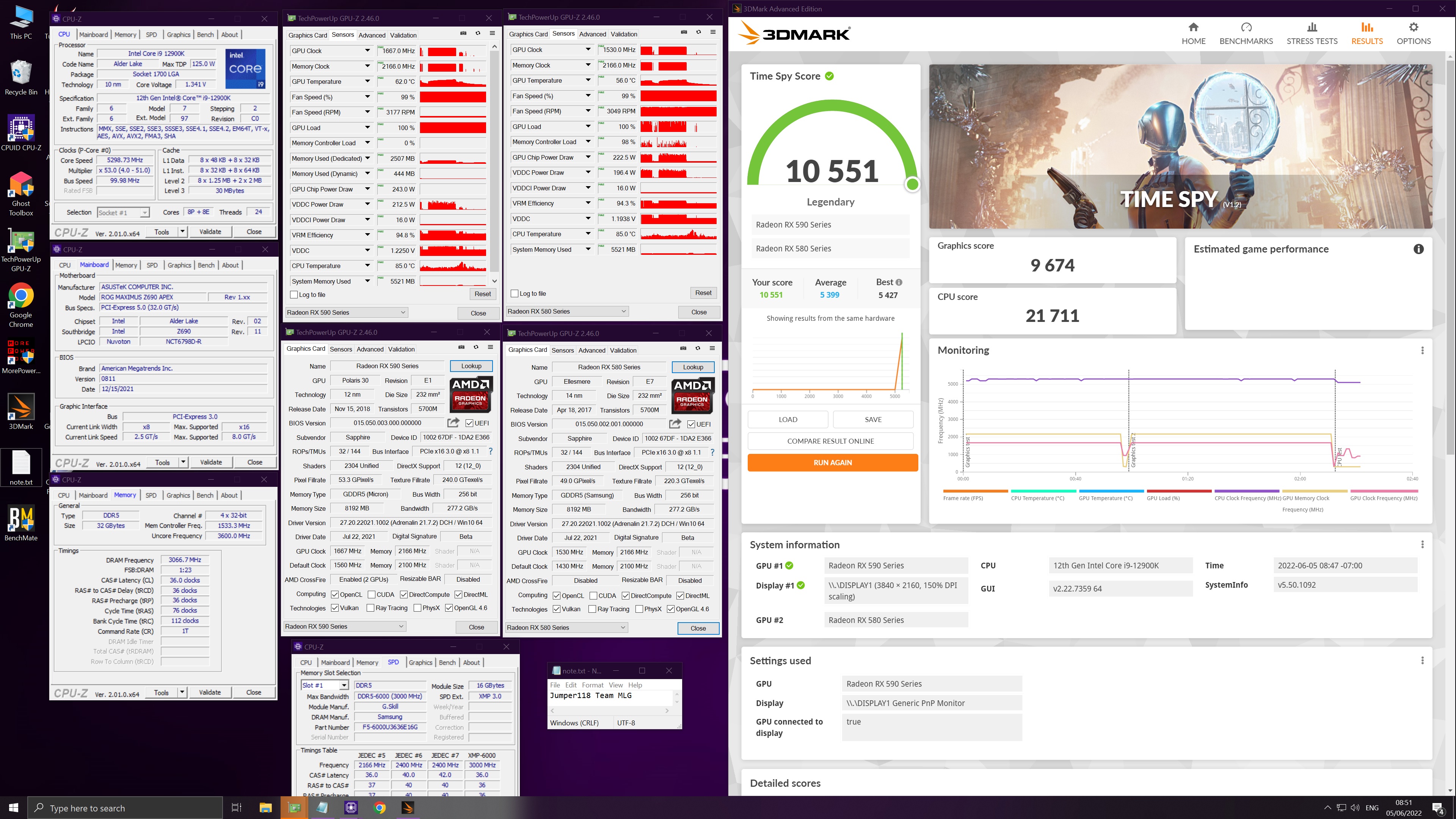This screenshot has height=819, width=1456.
Task: Click COMPARE RESULT ONLINE button
Action: pos(830,441)
